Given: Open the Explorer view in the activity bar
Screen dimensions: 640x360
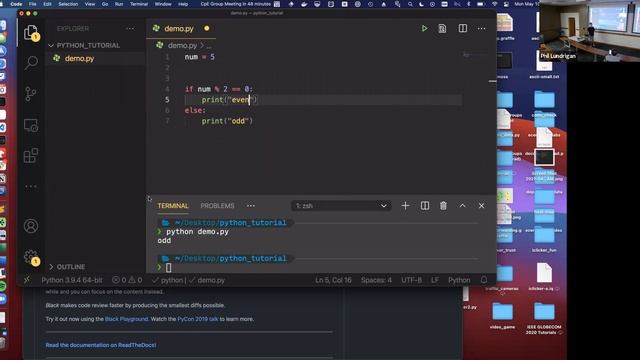Looking at the screenshot, I should point(31,32).
